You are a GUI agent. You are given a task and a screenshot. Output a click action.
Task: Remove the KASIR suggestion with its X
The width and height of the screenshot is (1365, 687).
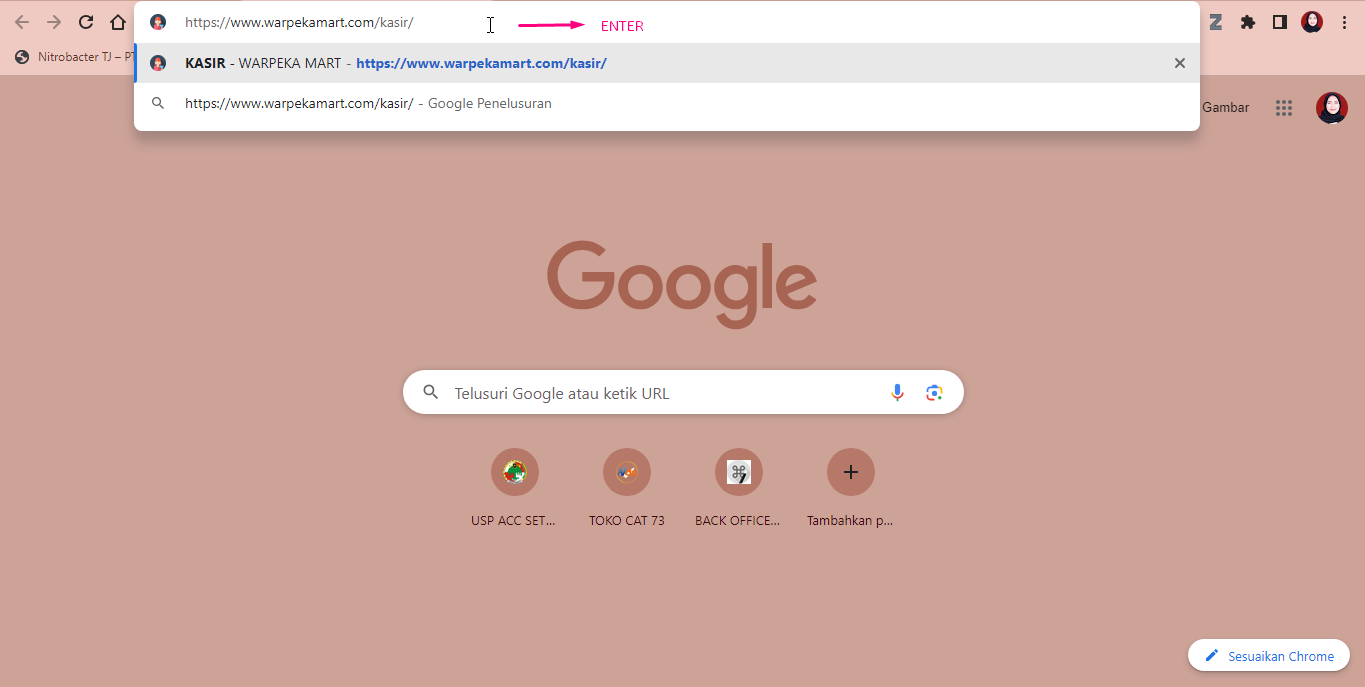click(x=1180, y=63)
